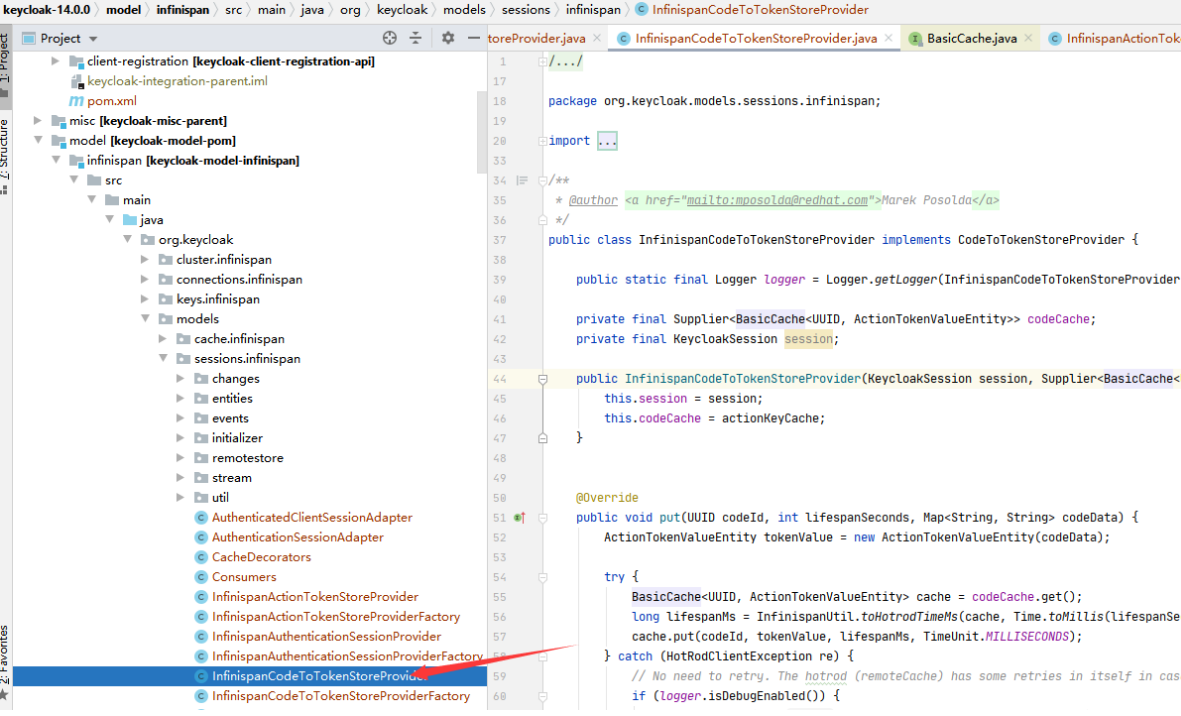Open AuthenticatedClientSessionAdapter class

312,517
